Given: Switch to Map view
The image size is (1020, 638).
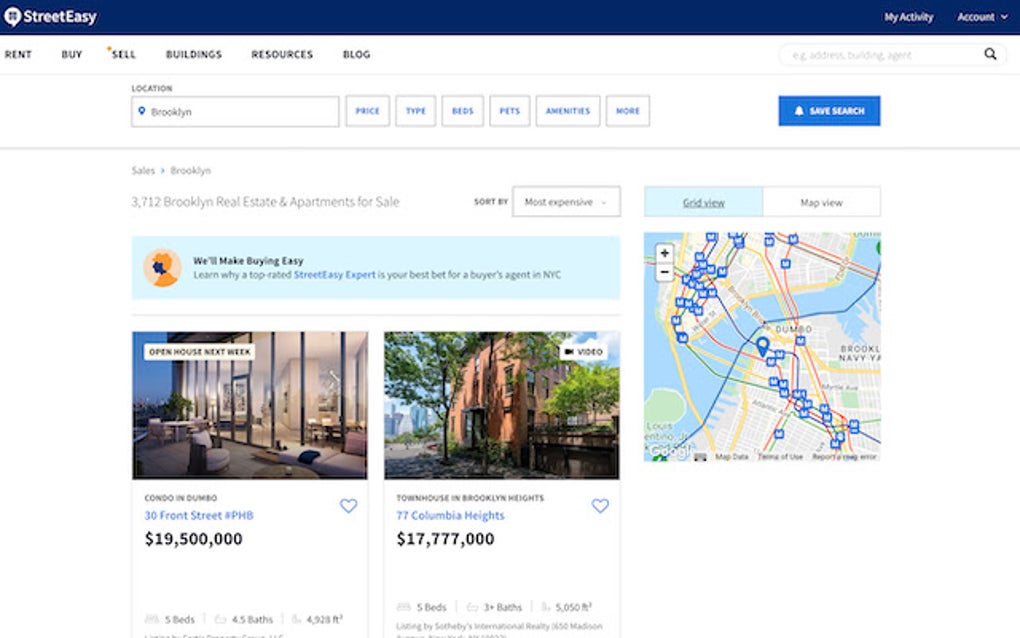Looking at the screenshot, I should pos(821,202).
